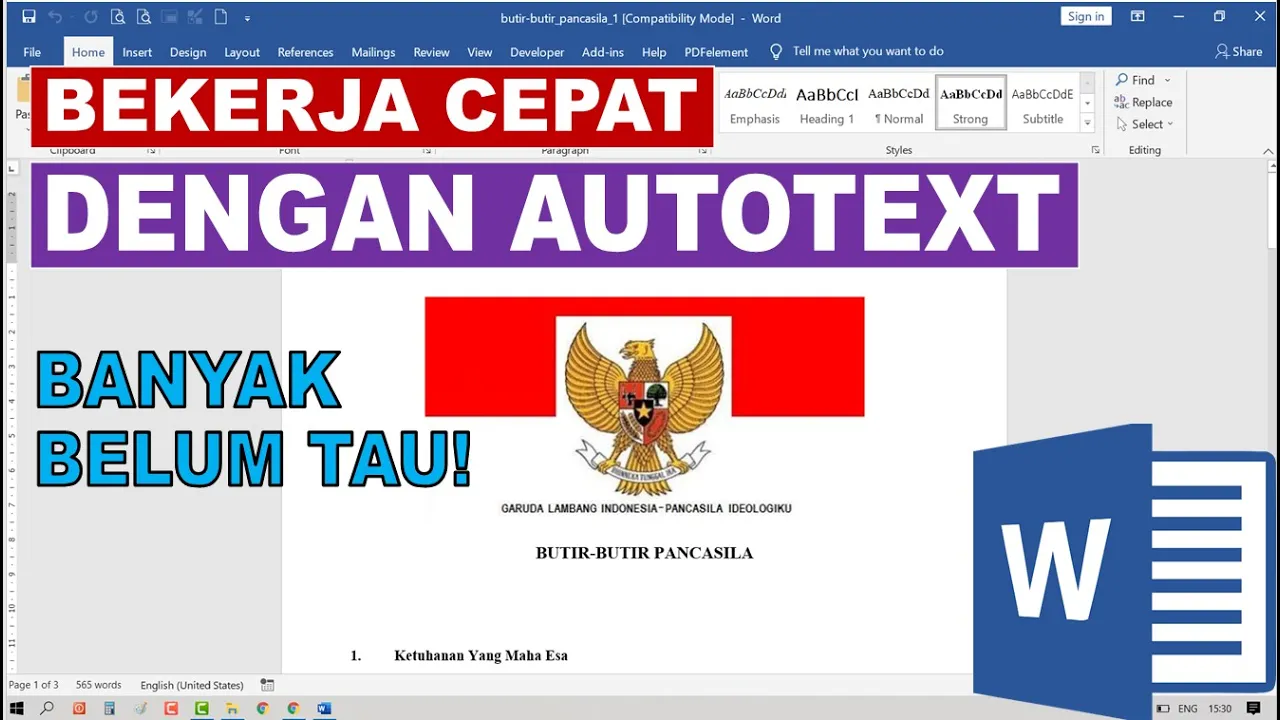Switch to the Developer tab
This screenshot has width=1280, height=720.
click(537, 52)
